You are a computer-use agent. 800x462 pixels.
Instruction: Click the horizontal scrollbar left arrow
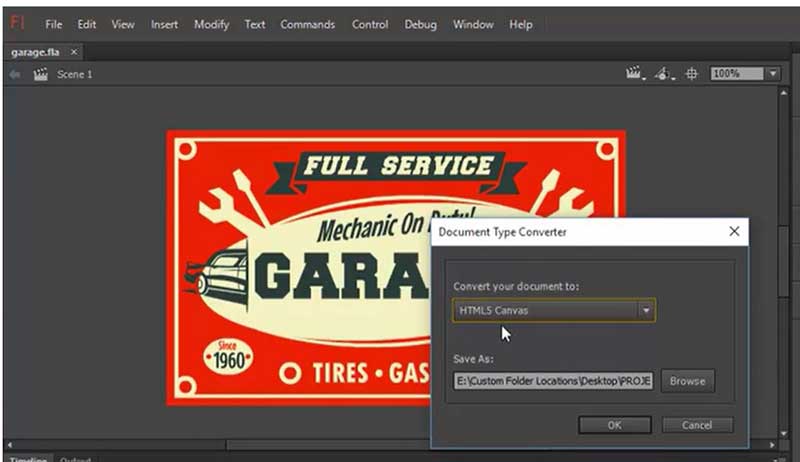[9, 445]
